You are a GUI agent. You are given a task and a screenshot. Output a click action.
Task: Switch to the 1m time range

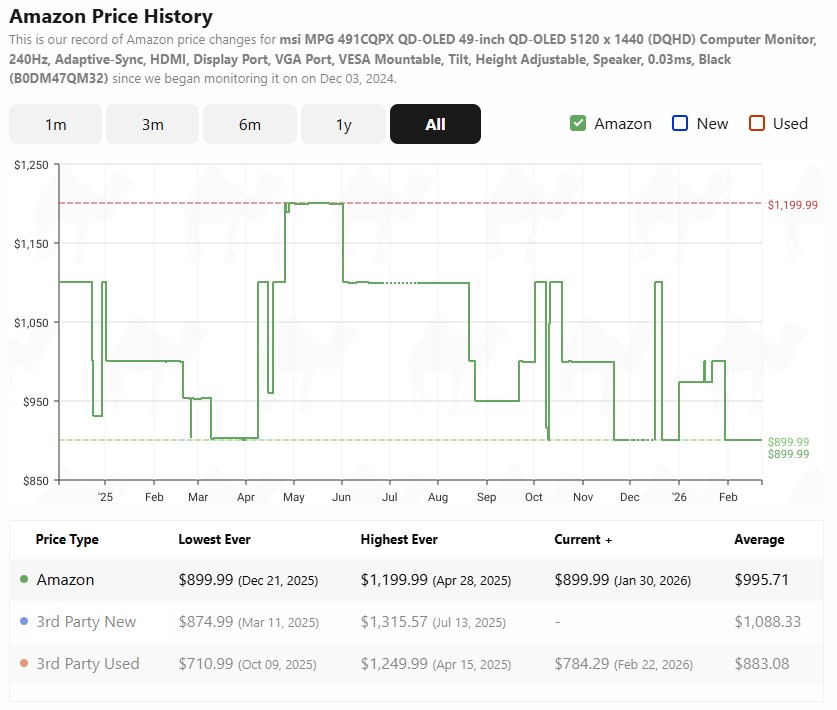click(x=56, y=124)
